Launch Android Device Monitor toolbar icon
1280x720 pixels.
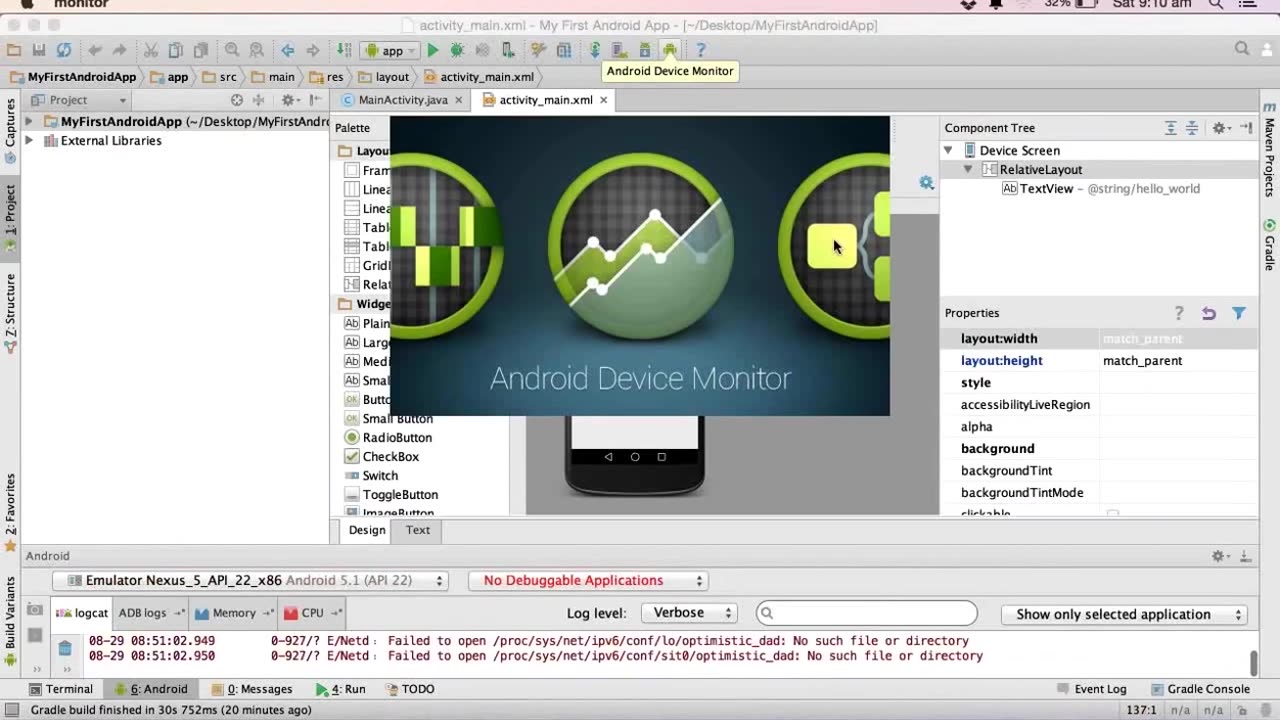670,50
